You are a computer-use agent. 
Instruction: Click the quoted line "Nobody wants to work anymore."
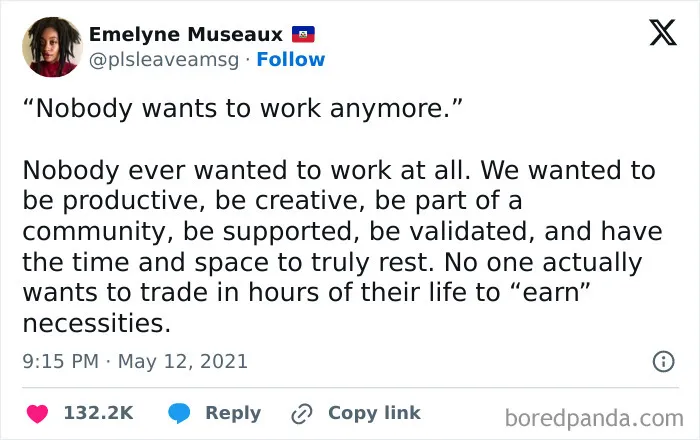(x=243, y=108)
